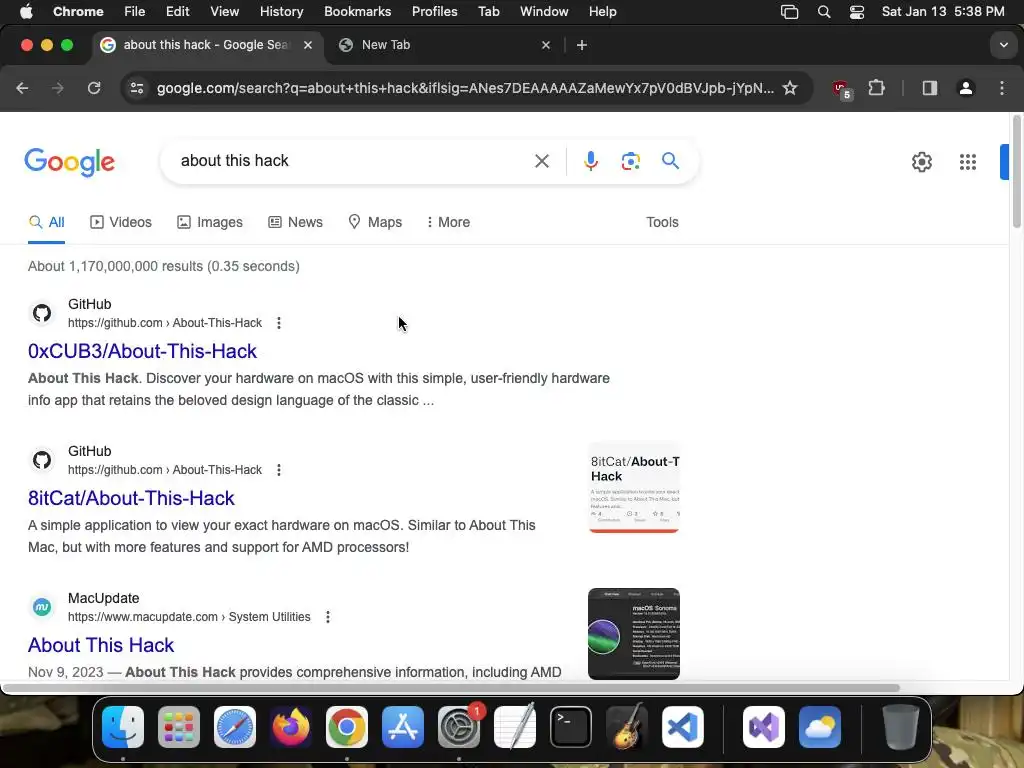
Task: Open Terminal from the Dock
Action: tap(571, 727)
